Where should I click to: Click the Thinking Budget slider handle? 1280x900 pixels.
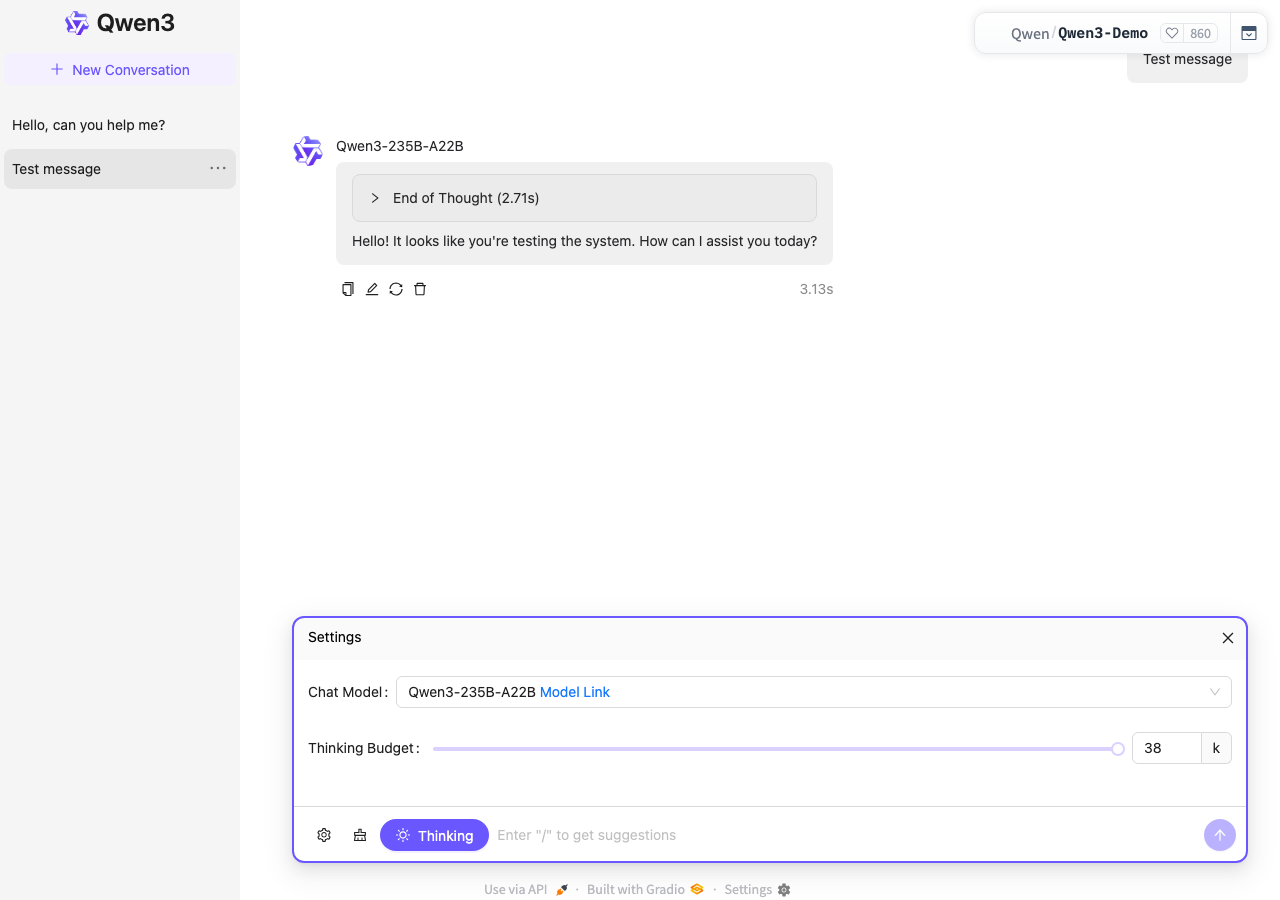[1118, 748]
